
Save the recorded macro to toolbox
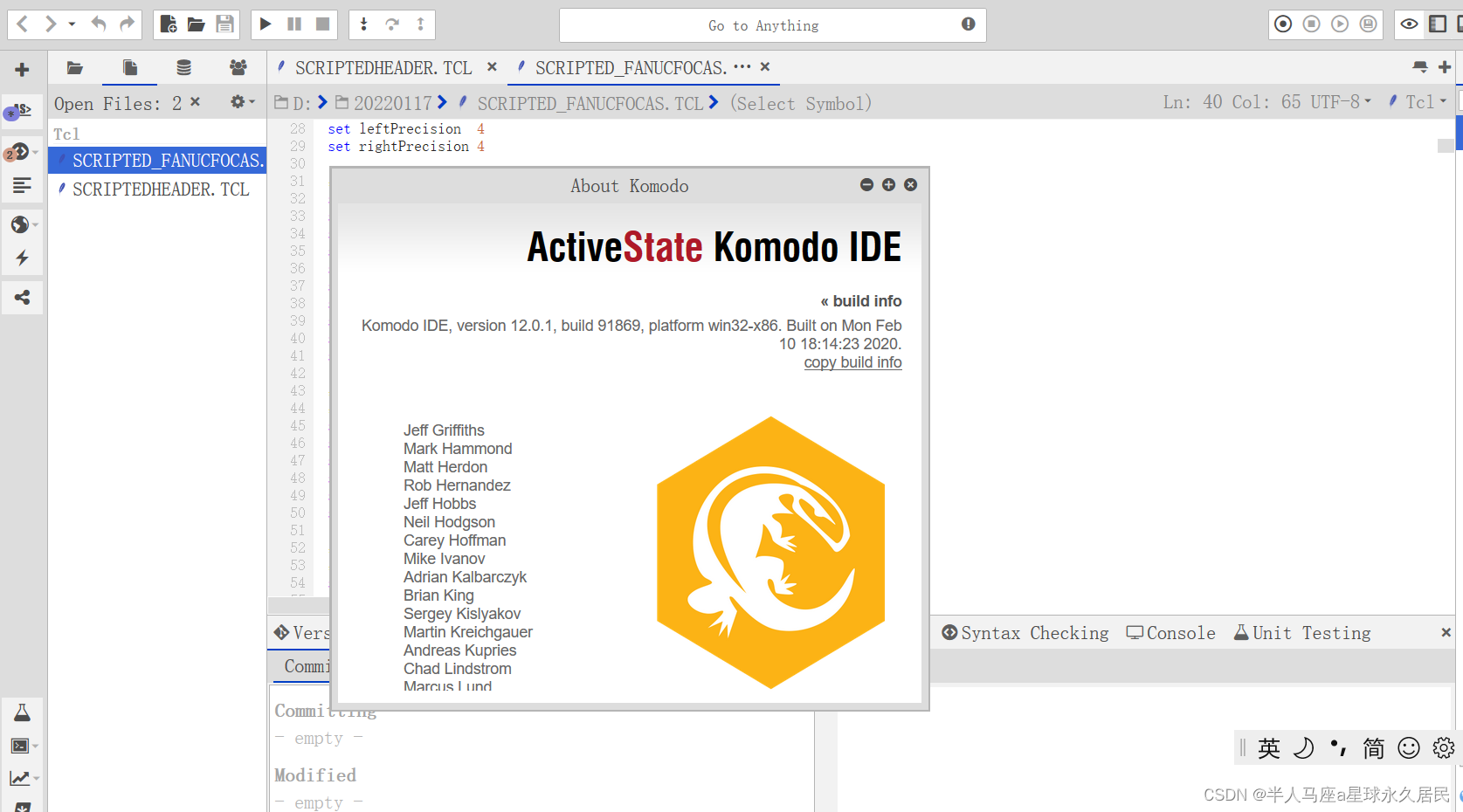[x=1369, y=24]
